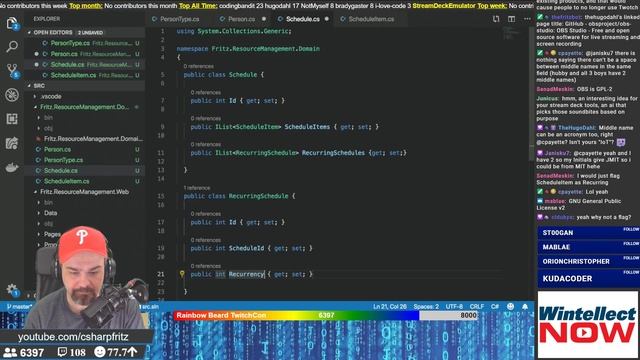Collapse the SRC folder section
Image resolution: width=640 pixels, height=360 pixels.
point(39,86)
